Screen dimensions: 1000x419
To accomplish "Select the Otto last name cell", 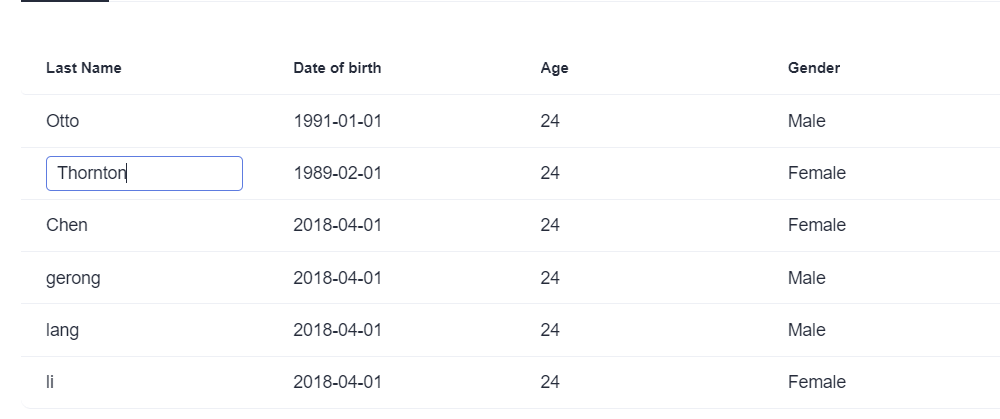I will tap(63, 121).
